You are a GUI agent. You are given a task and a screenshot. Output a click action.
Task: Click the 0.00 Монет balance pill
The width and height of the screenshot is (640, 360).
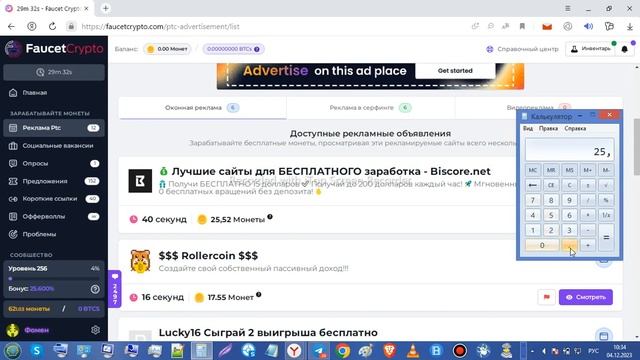tap(167, 49)
